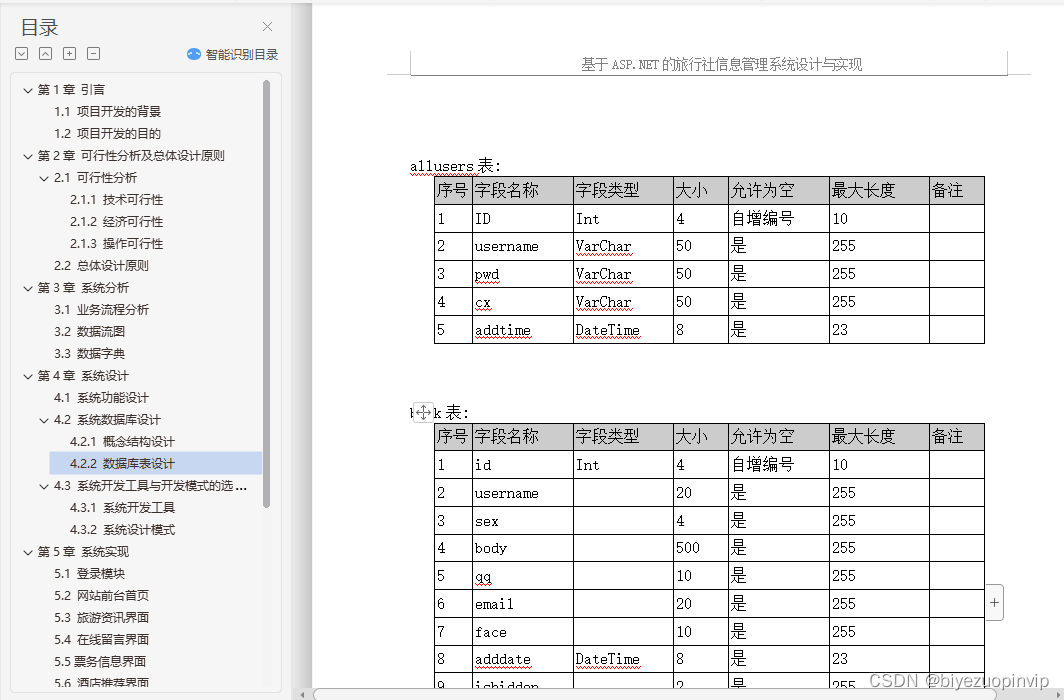Click the up-chevron icon to jump to previous heading
Screen dimensions: 1064x700
pos(45,53)
